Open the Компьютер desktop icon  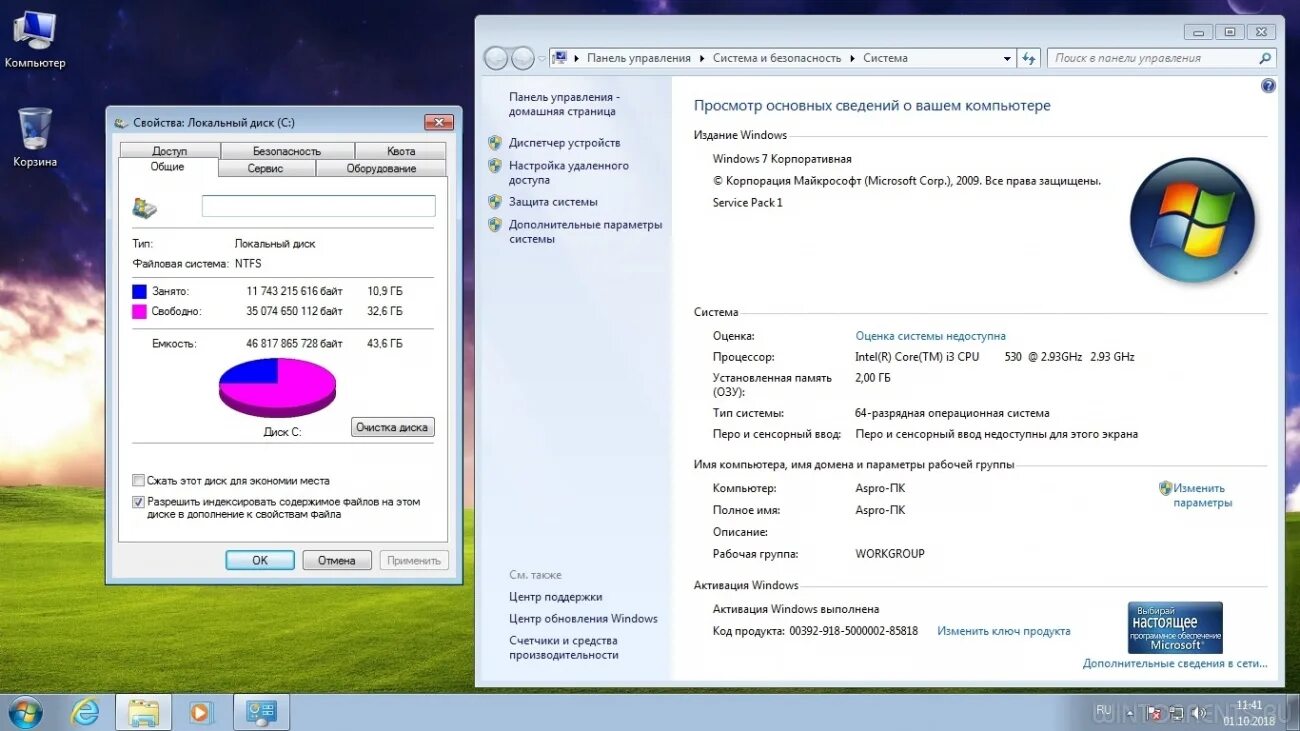point(34,40)
